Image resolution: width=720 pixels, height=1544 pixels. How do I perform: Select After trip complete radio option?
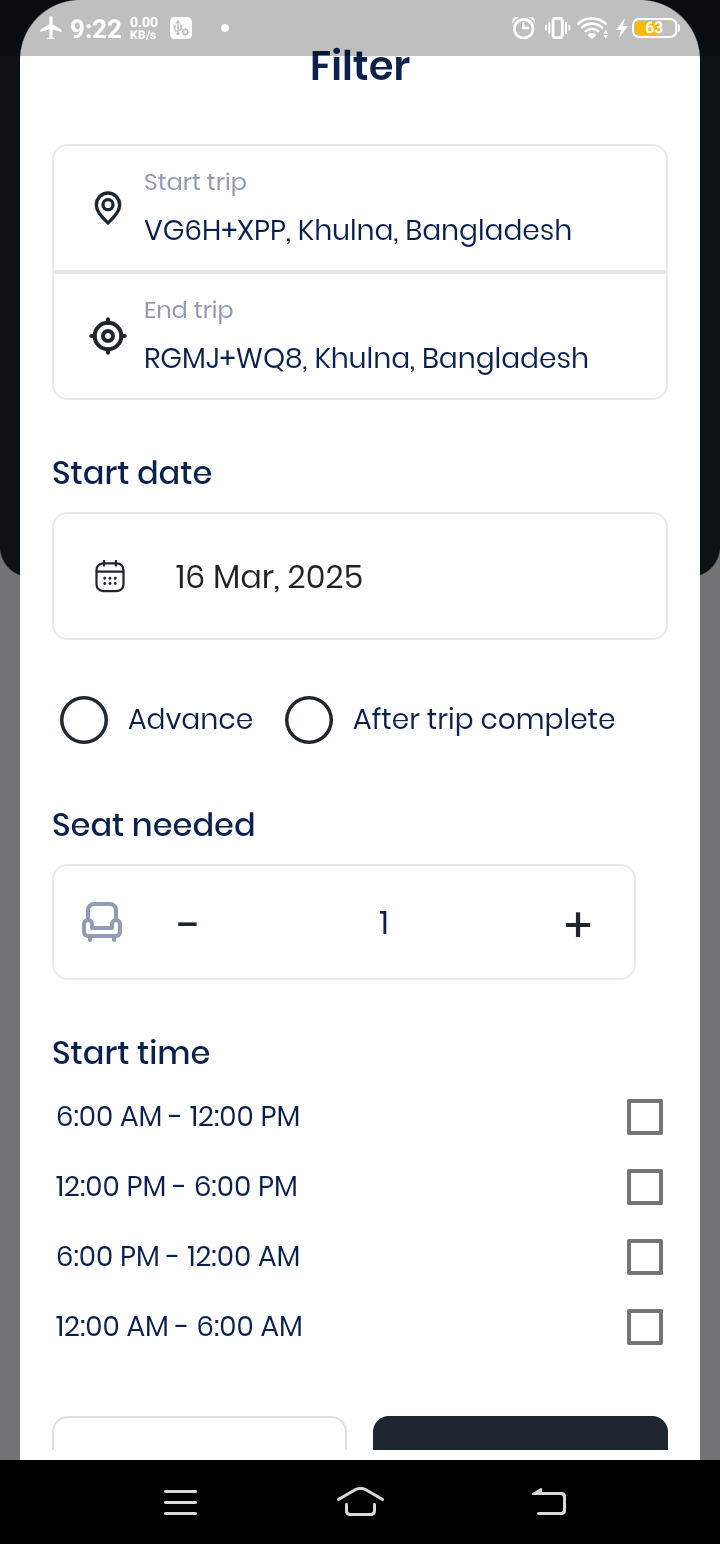(309, 720)
